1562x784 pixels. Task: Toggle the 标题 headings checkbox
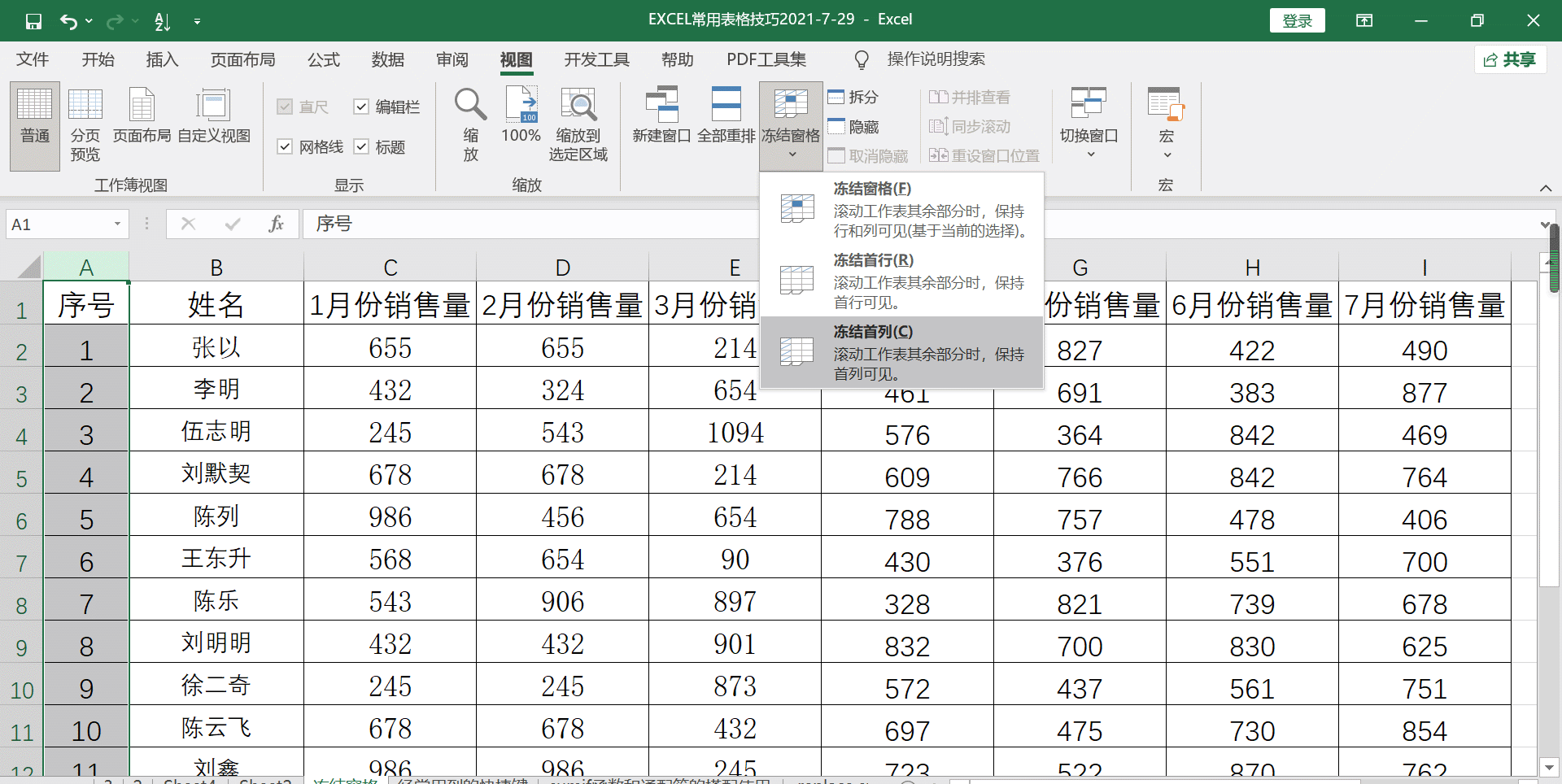[x=361, y=146]
